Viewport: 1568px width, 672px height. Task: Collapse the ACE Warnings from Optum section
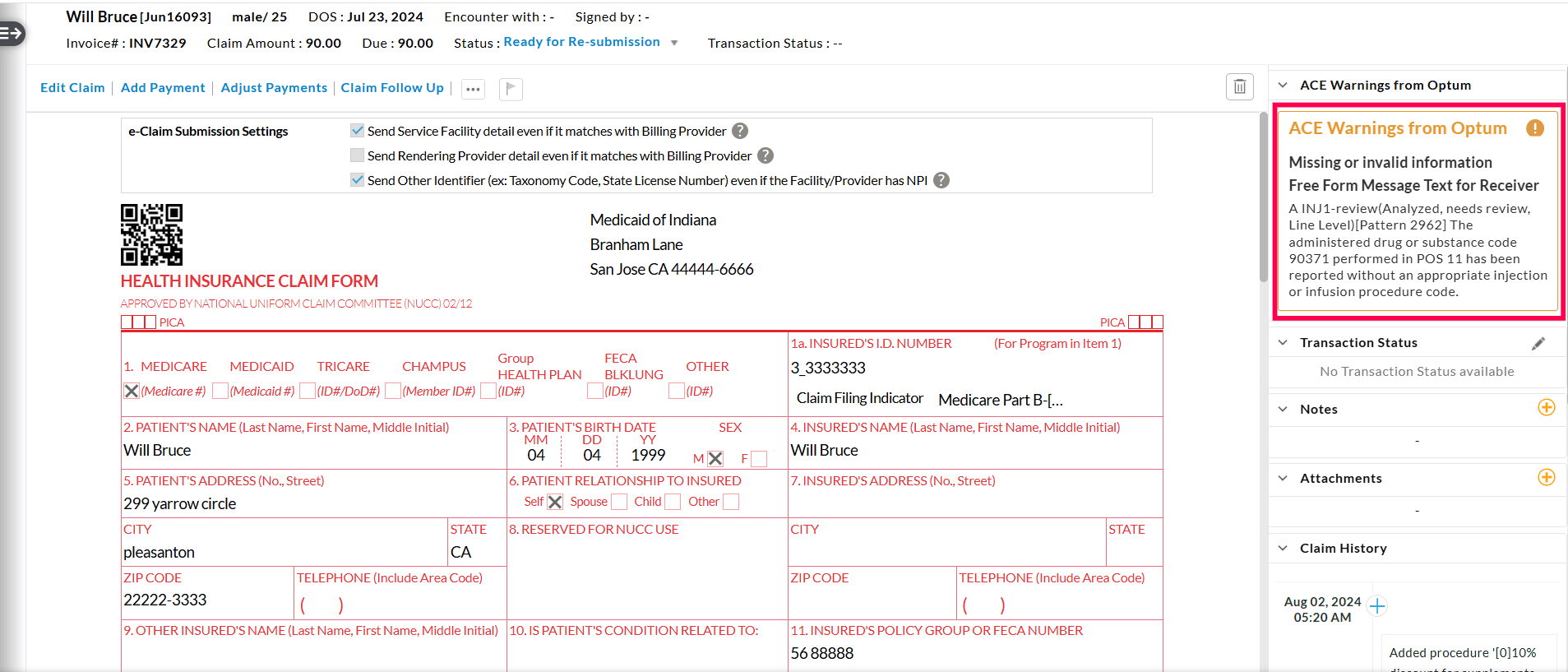(x=1283, y=86)
